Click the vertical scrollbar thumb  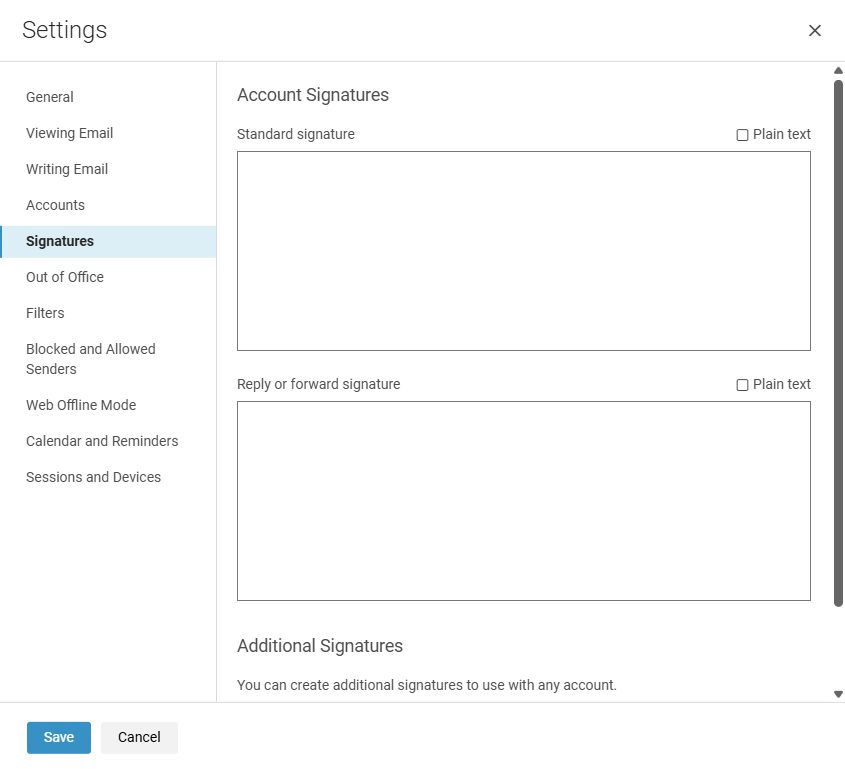coord(838,343)
